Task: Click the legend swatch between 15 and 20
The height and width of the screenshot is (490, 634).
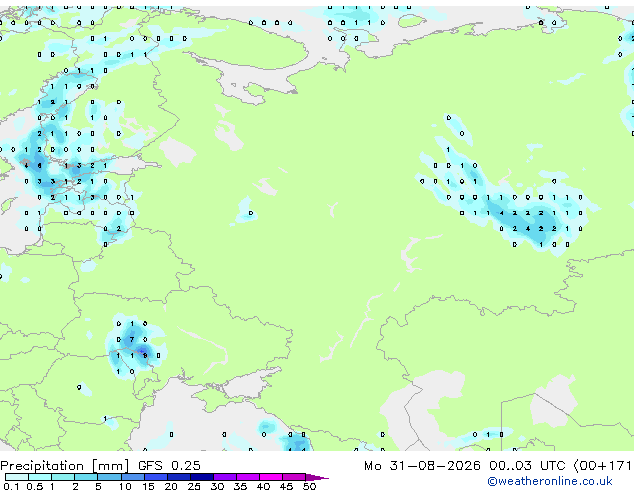Action: click(156, 477)
